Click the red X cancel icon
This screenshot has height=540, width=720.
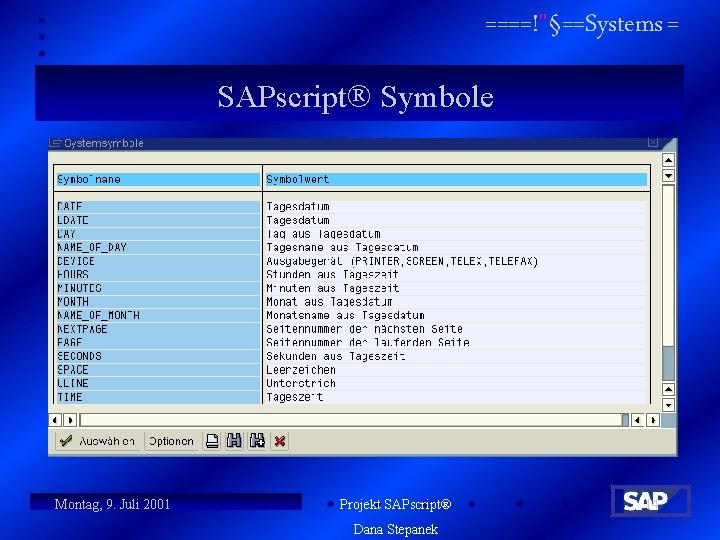280,441
